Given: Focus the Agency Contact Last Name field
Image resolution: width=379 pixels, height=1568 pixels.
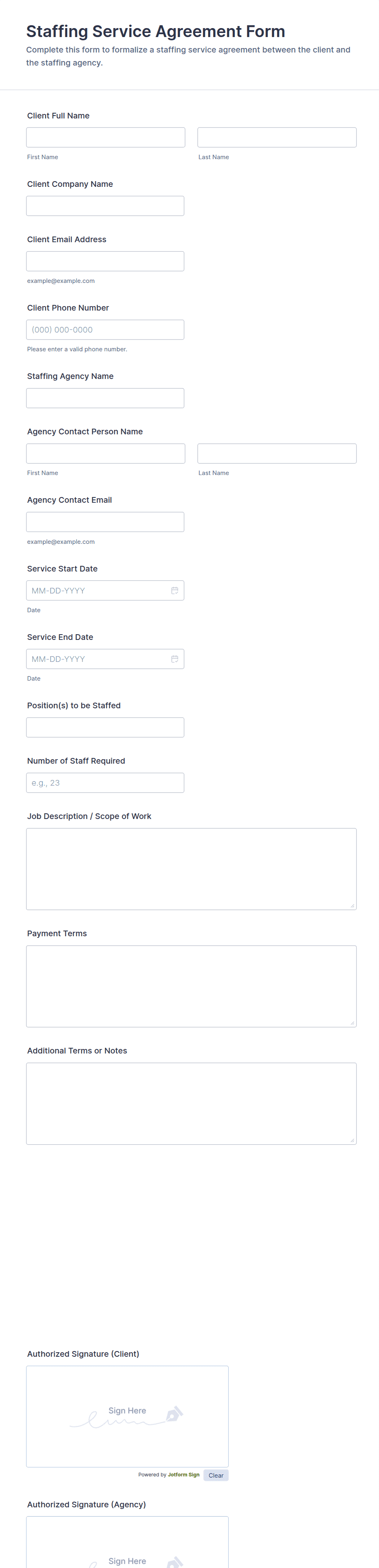Looking at the screenshot, I should tap(277, 453).
